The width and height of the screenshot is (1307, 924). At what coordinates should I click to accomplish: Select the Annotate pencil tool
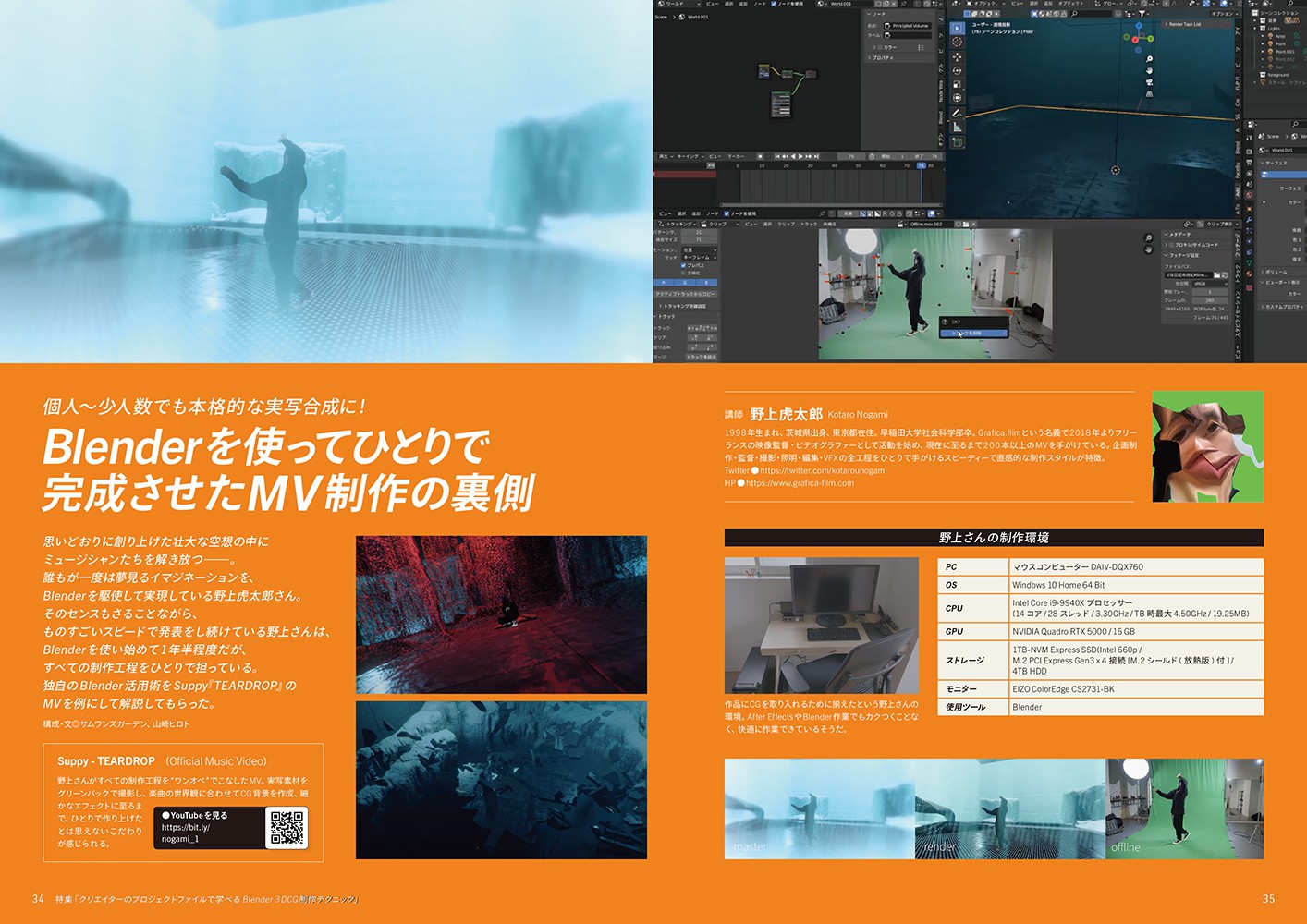point(957,114)
